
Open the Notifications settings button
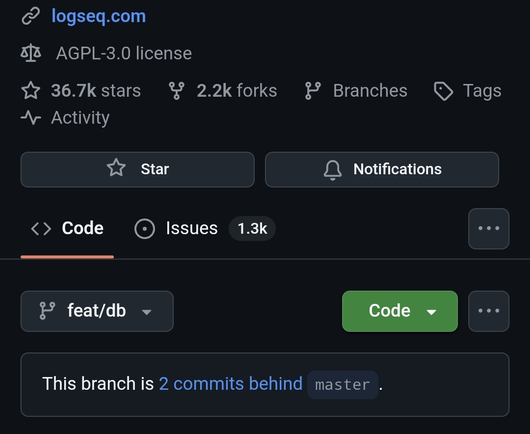[x=382, y=169]
